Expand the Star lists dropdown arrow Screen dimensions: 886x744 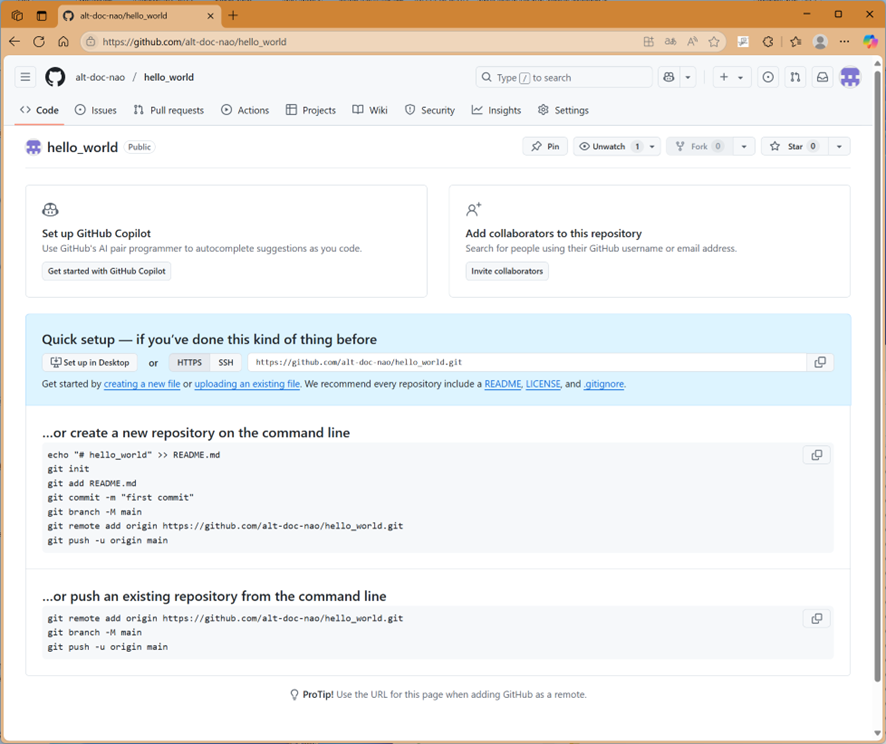[x=840, y=146]
